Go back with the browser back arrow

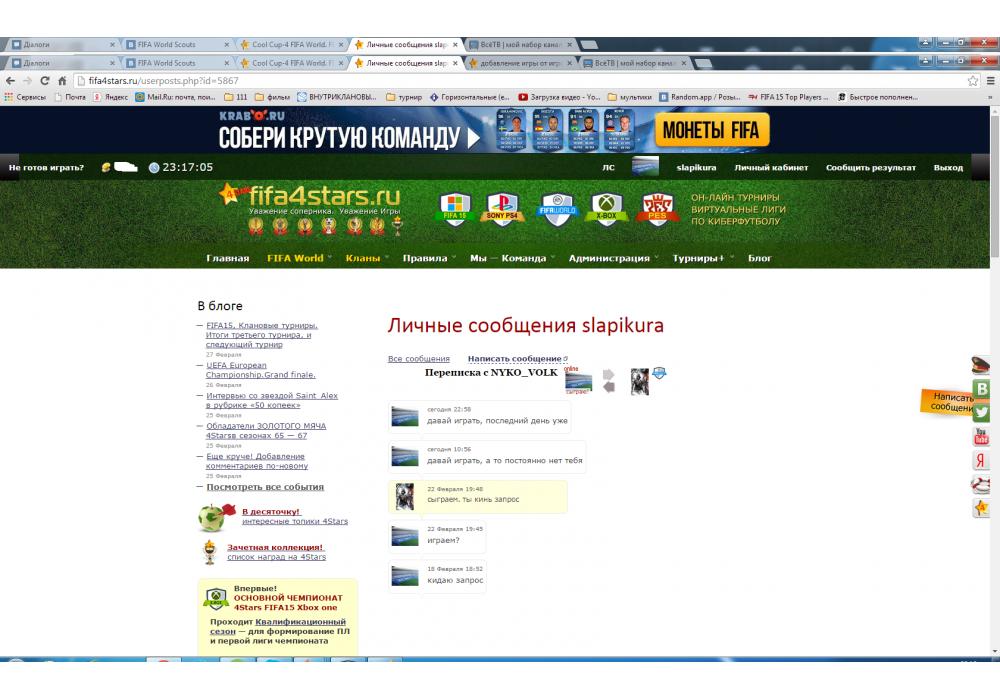click(10, 81)
